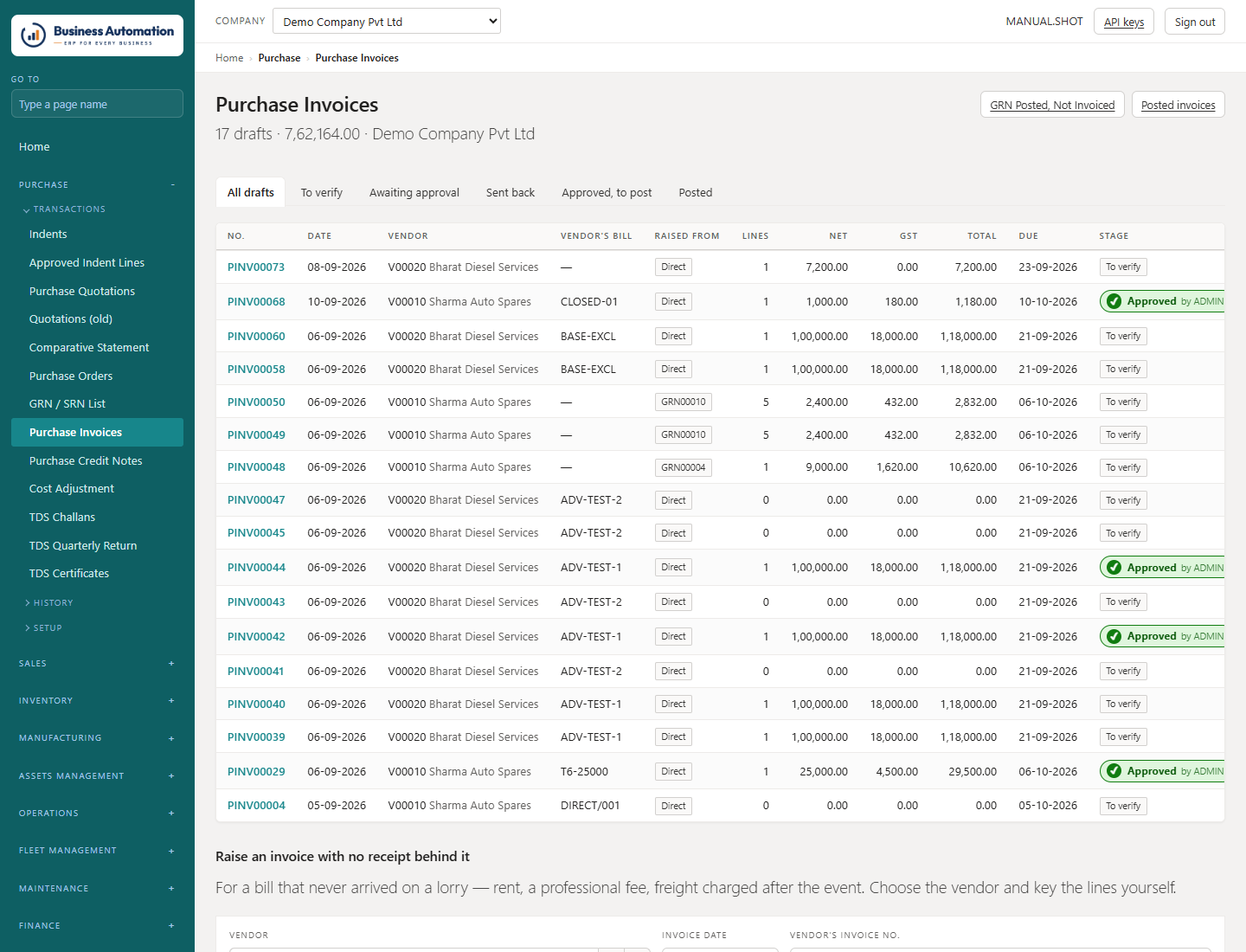Open the Approved, to post tab
Image resolution: width=1246 pixels, height=952 pixels.
point(607,192)
